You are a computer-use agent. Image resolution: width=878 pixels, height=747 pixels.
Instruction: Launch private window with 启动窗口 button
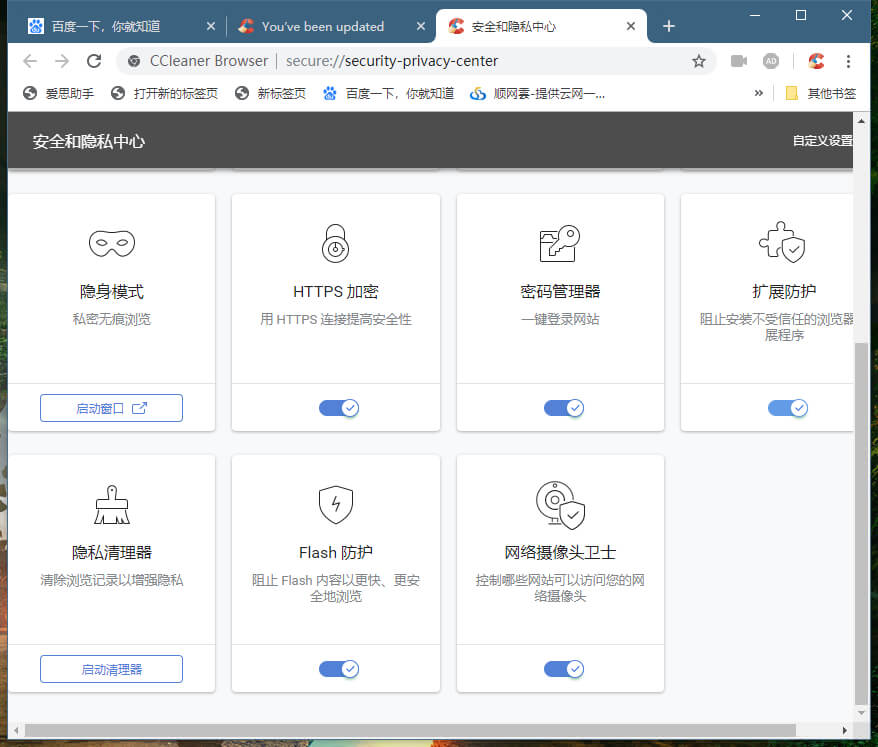tap(111, 408)
